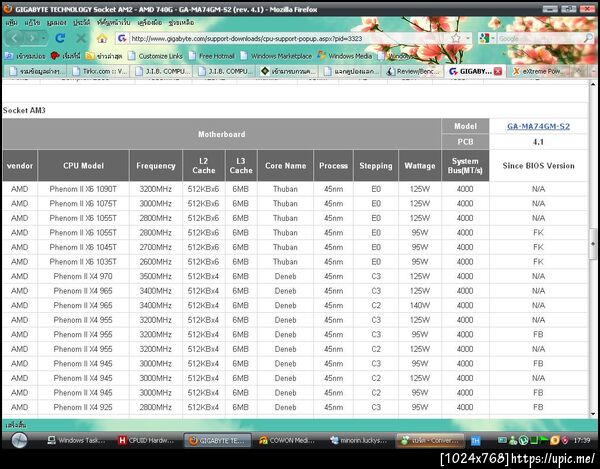This screenshot has width=600, height=469.
Task: Click the 17:39 clock in the tray
Action: pos(582,440)
